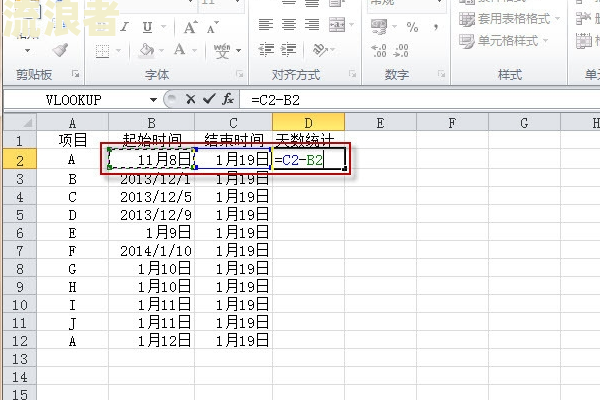Cancel formula entry with X icon
The image size is (600, 400).
tap(190, 100)
